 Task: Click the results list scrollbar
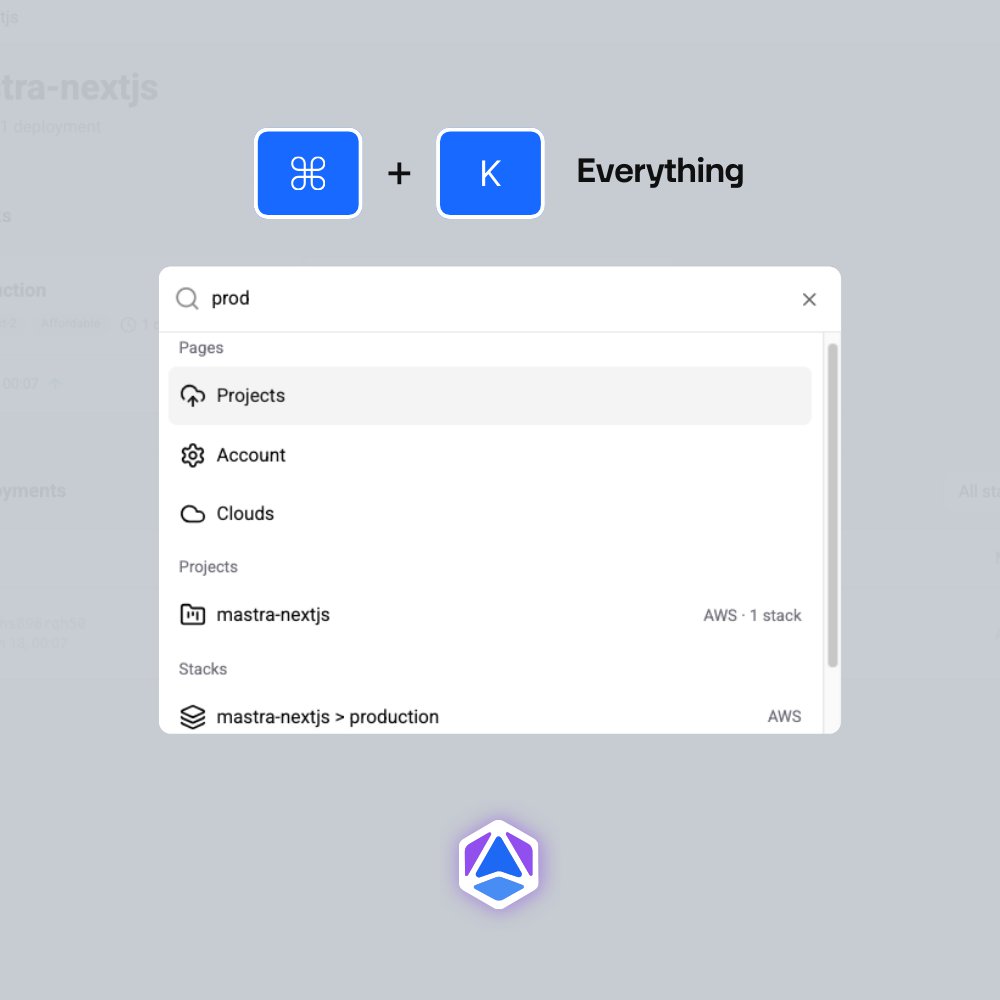pos(832,505)
